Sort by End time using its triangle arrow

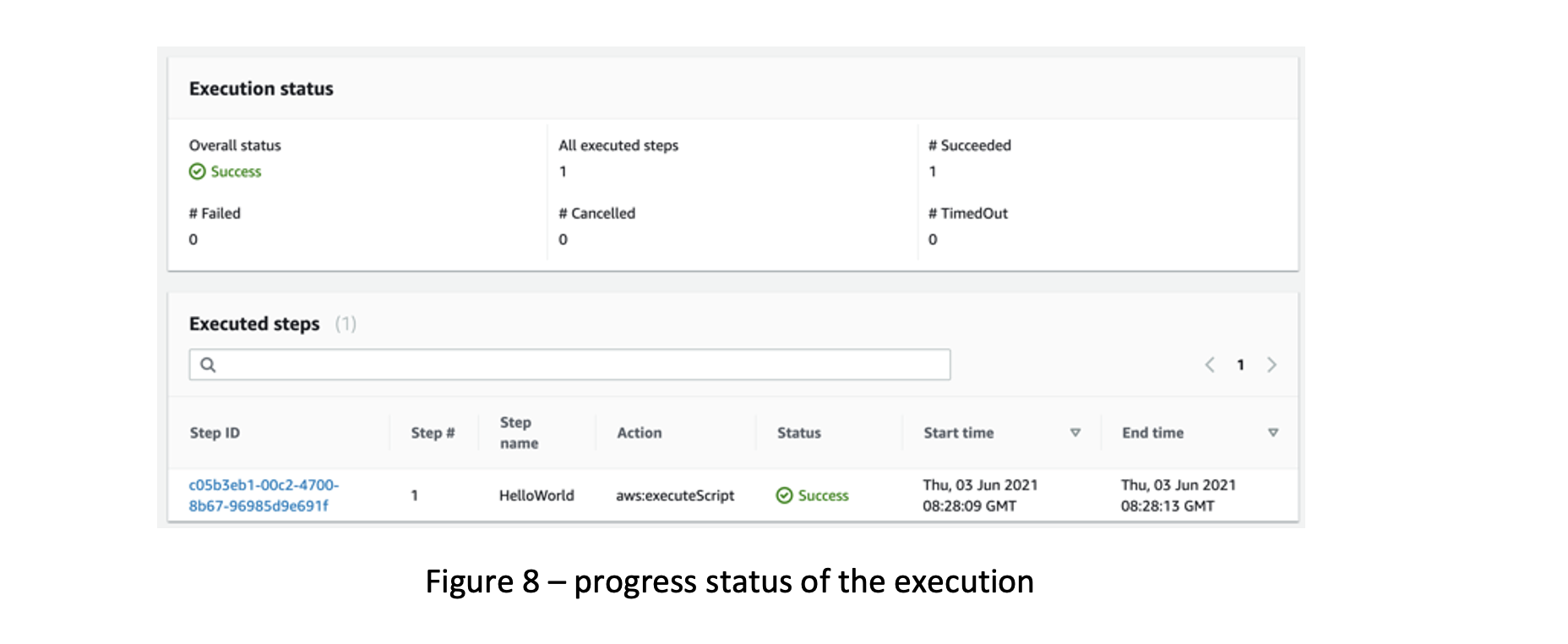(1273, 433)
